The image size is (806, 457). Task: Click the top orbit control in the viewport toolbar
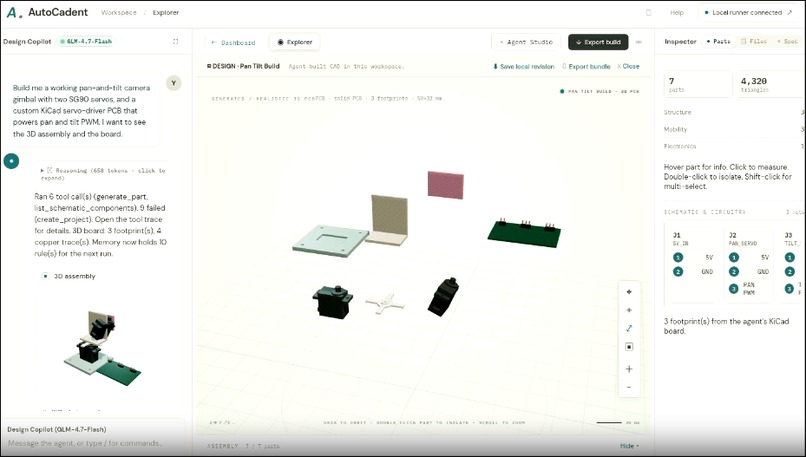pyautogui.click(x=629, y=292)
